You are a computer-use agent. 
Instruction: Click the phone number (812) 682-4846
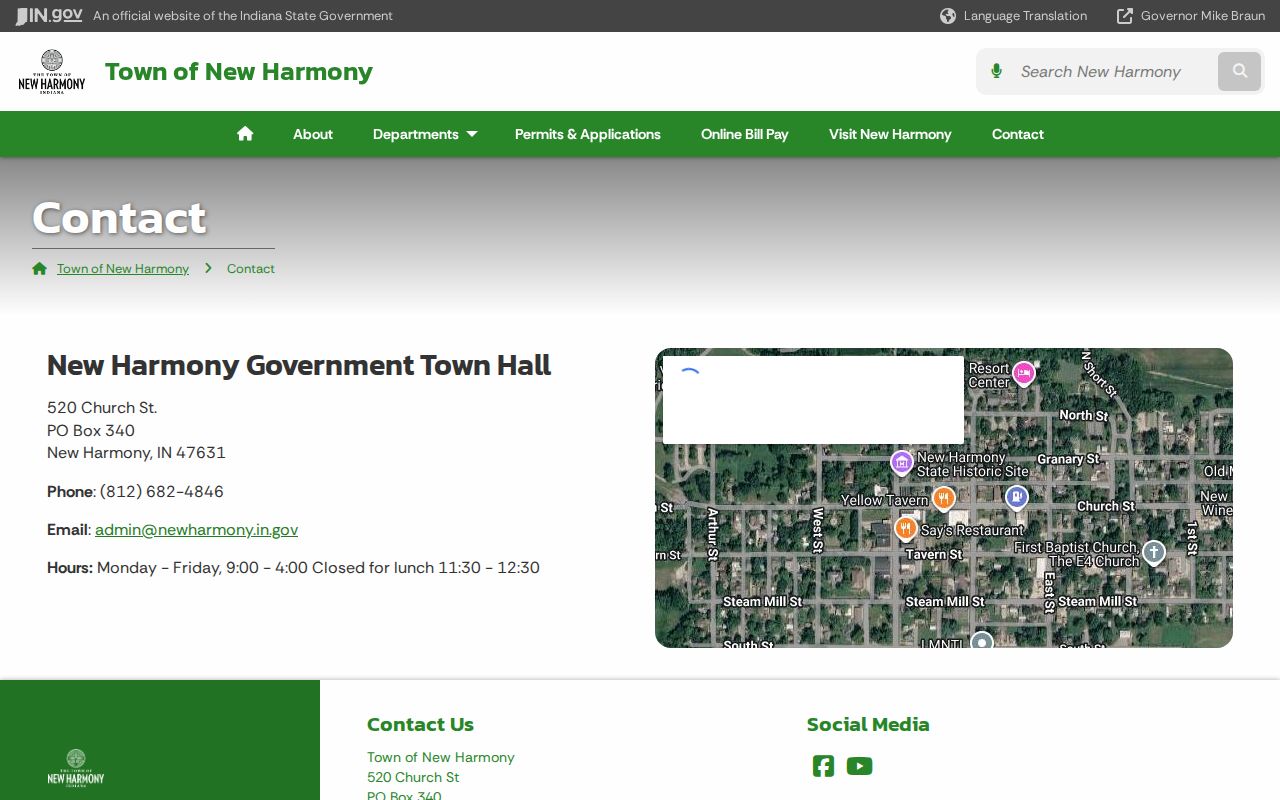click(x=162, y=491)
